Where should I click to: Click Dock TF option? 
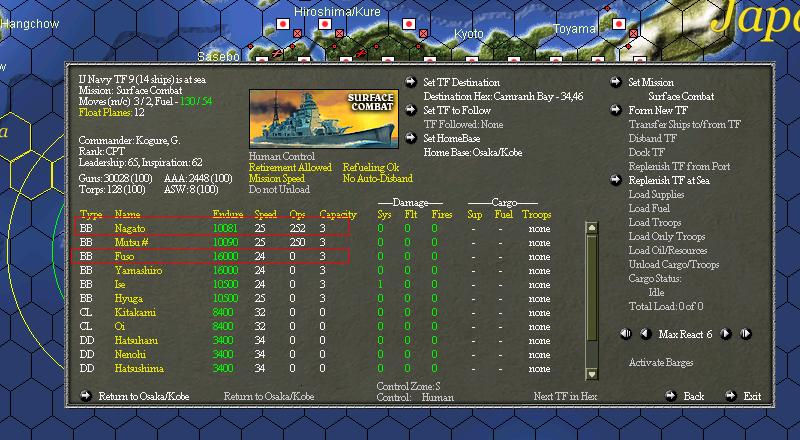(x=646, y=152)
